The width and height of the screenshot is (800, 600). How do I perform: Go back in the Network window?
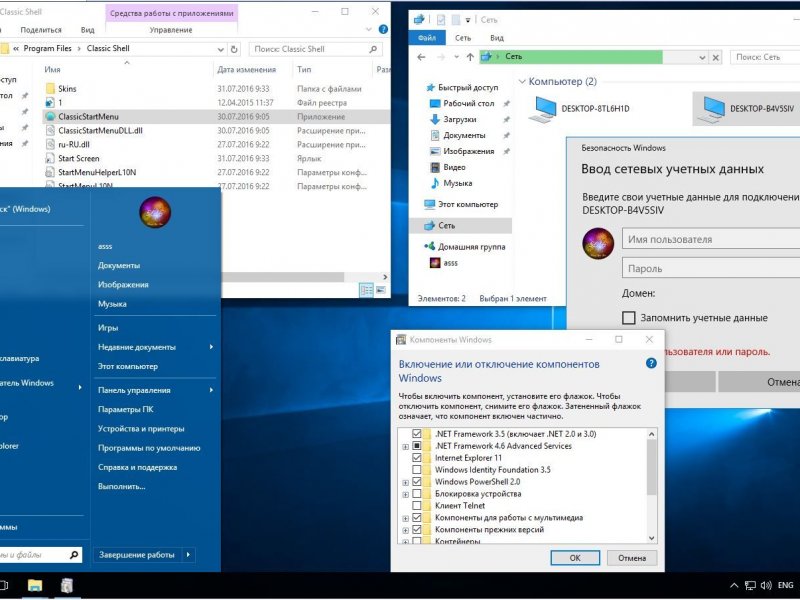421,57
